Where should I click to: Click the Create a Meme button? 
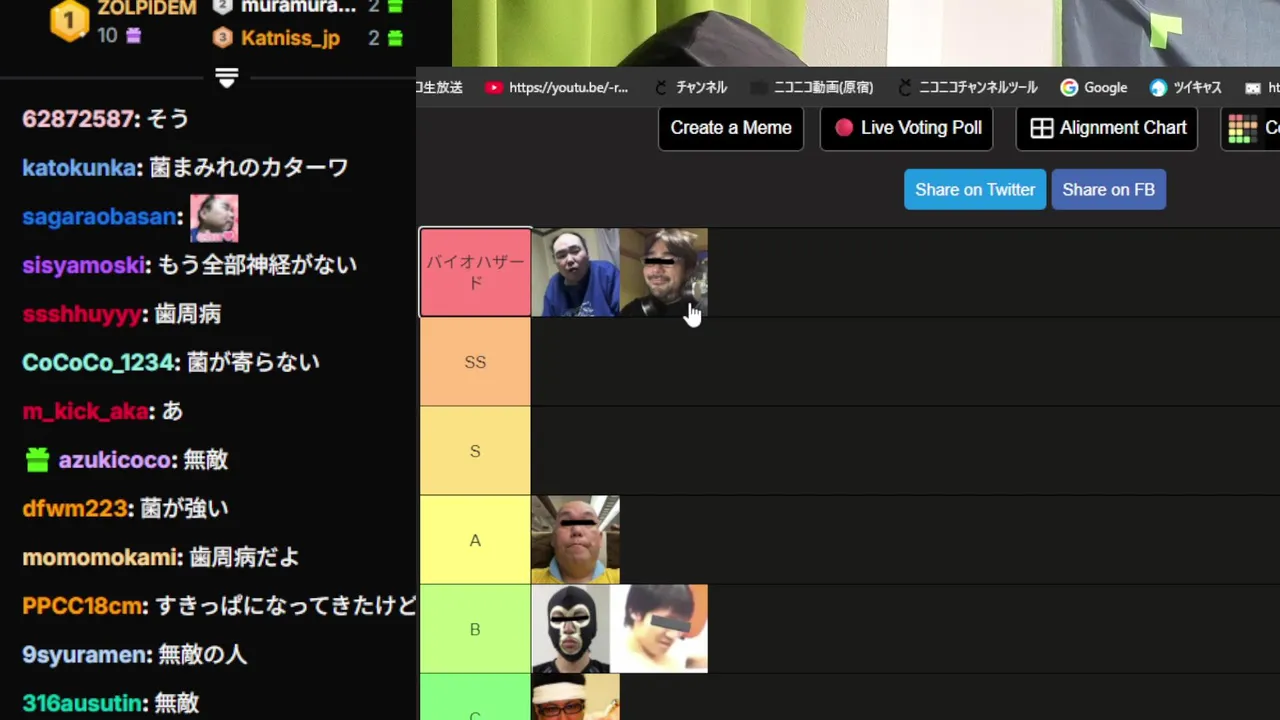[x=731, y=128]
